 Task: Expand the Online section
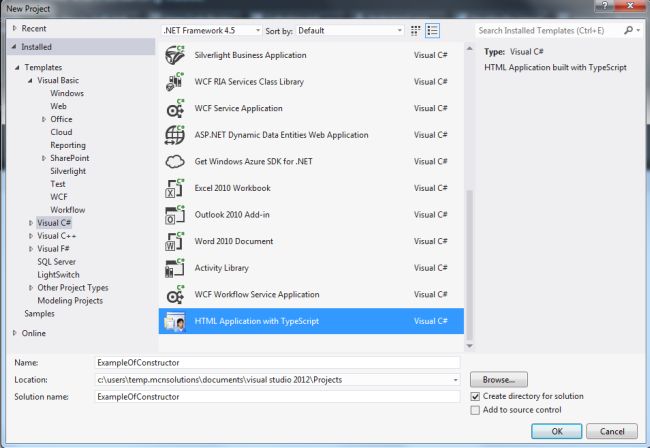(x=15, y=333)
